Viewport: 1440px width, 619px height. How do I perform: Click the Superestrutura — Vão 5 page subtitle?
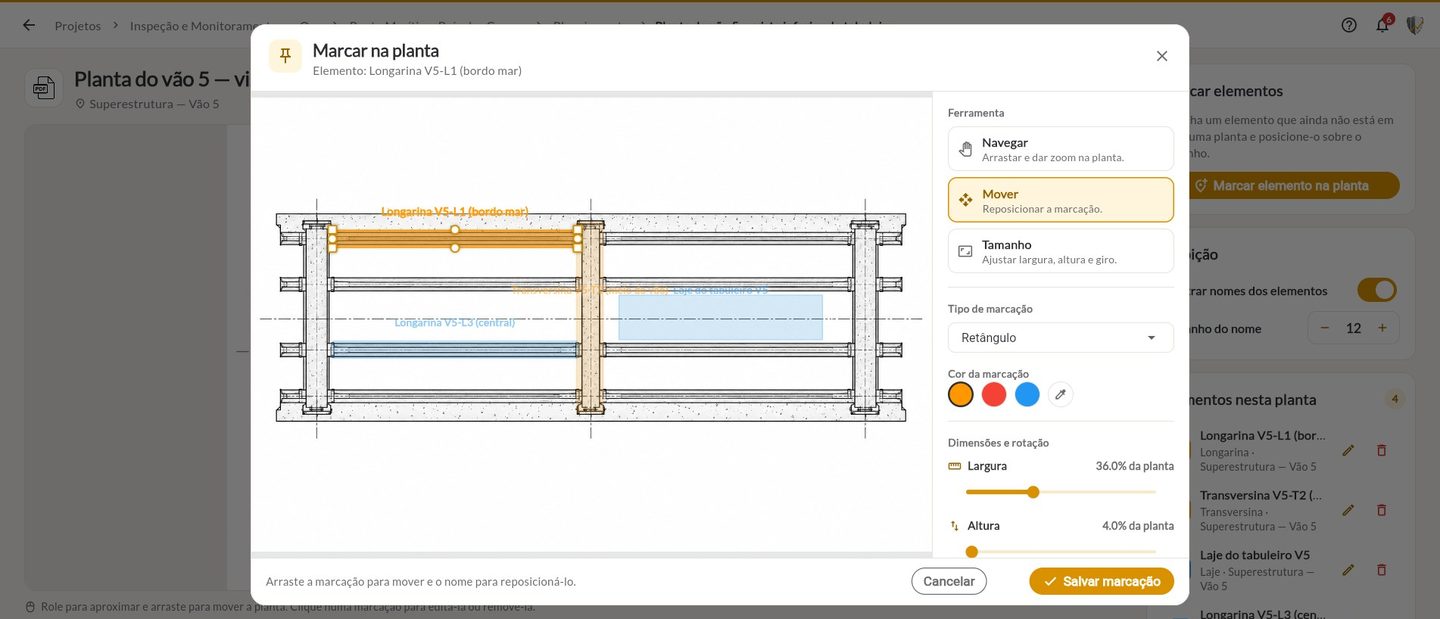click(x=154, y=104)
